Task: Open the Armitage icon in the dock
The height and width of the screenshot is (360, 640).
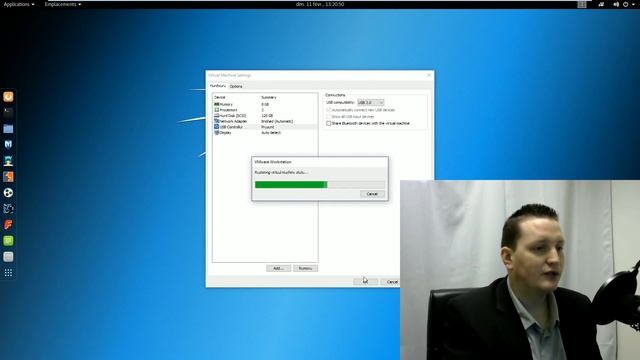Action: pyautogui.click(x=8, y=161)
